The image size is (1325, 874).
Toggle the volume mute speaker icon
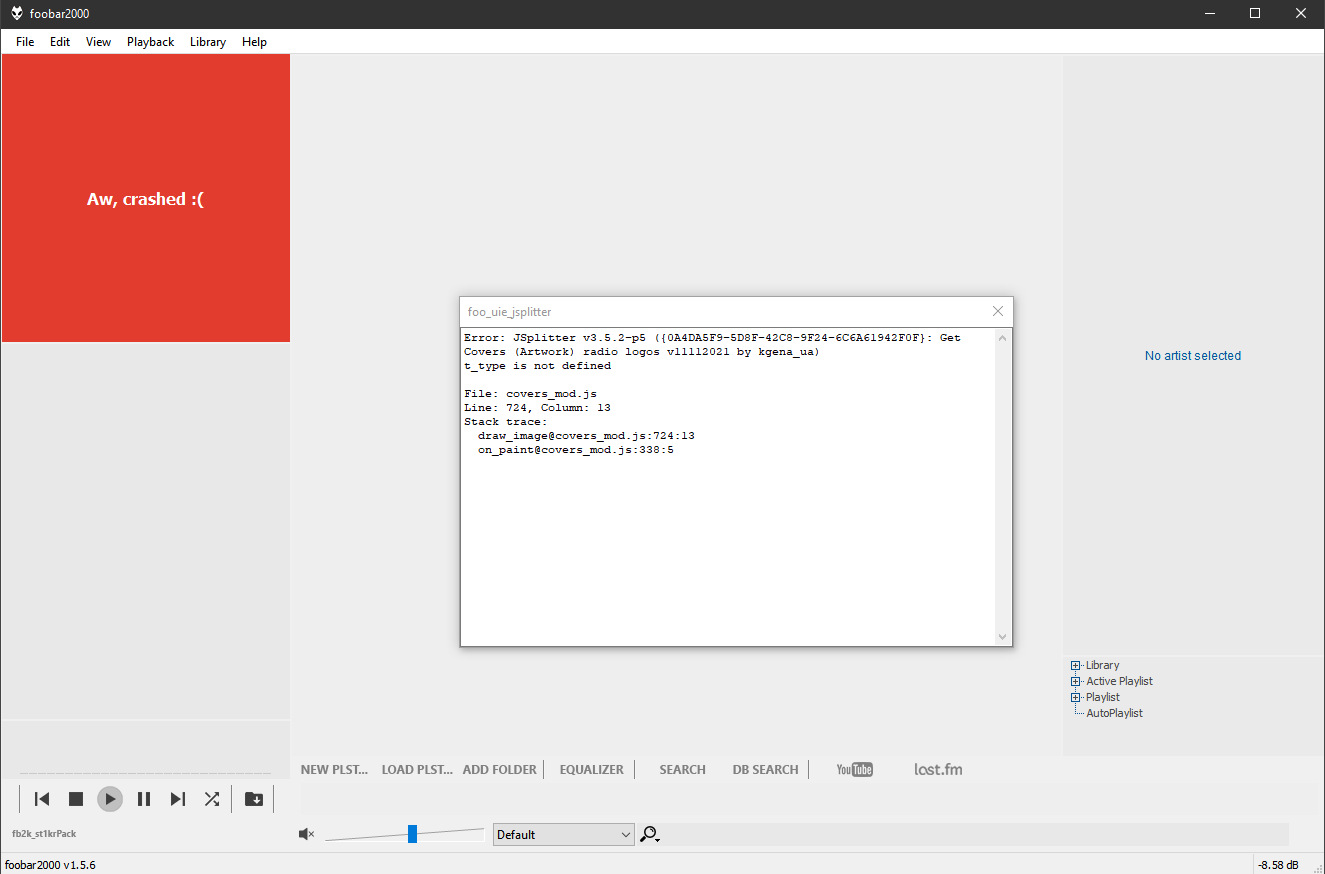(307, 834)
